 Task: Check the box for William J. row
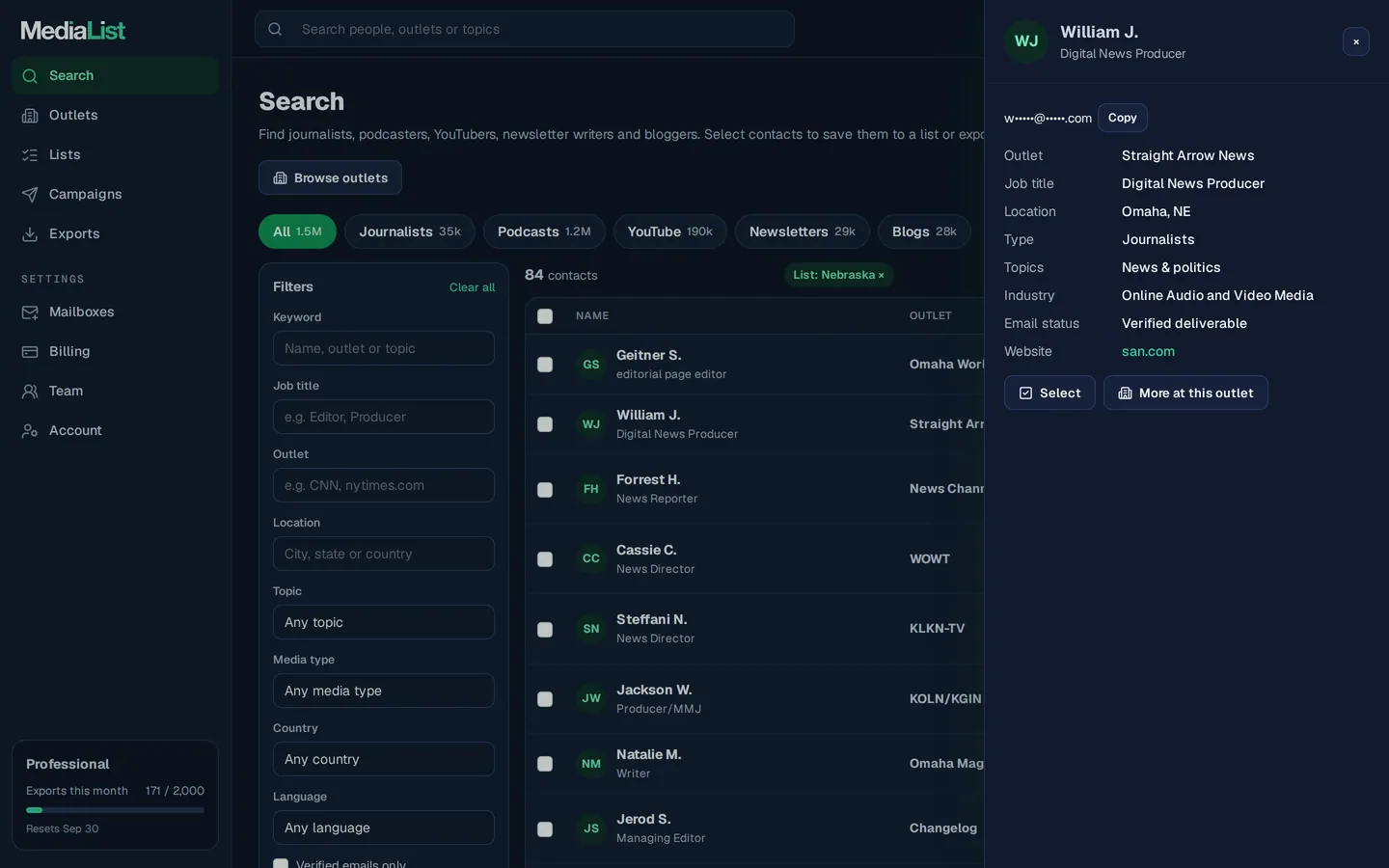(545, 424)
